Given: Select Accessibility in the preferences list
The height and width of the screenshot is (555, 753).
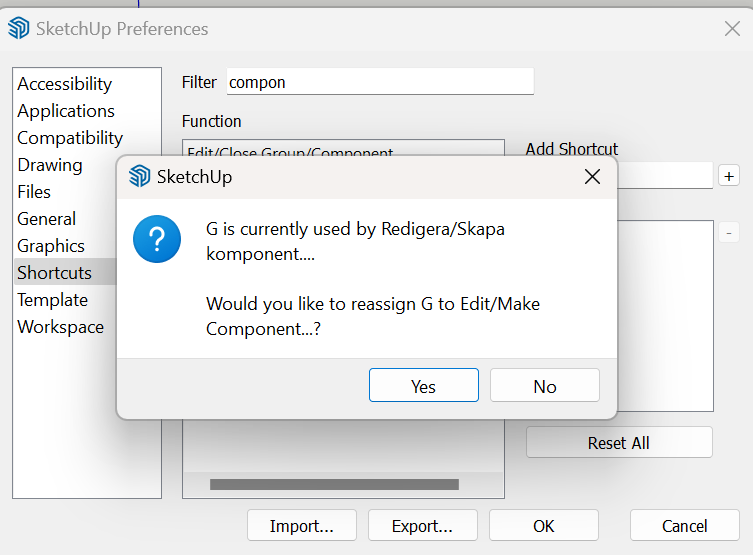Looking at the screenshot, I should coord(65,84).
